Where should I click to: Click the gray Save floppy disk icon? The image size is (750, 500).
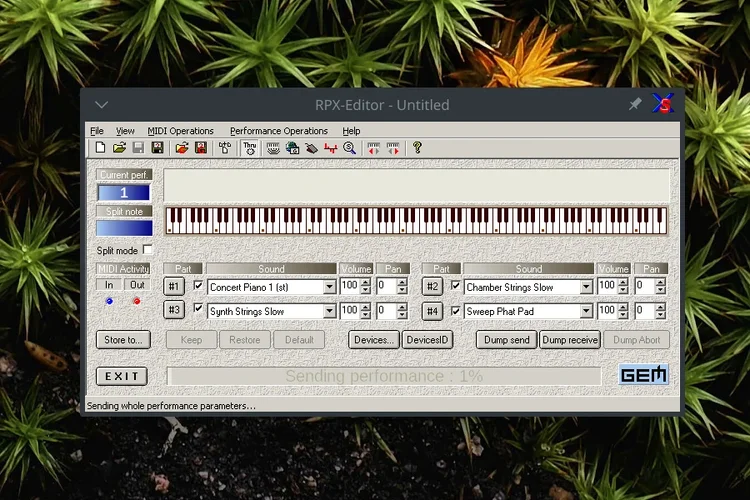coord(138,148)
